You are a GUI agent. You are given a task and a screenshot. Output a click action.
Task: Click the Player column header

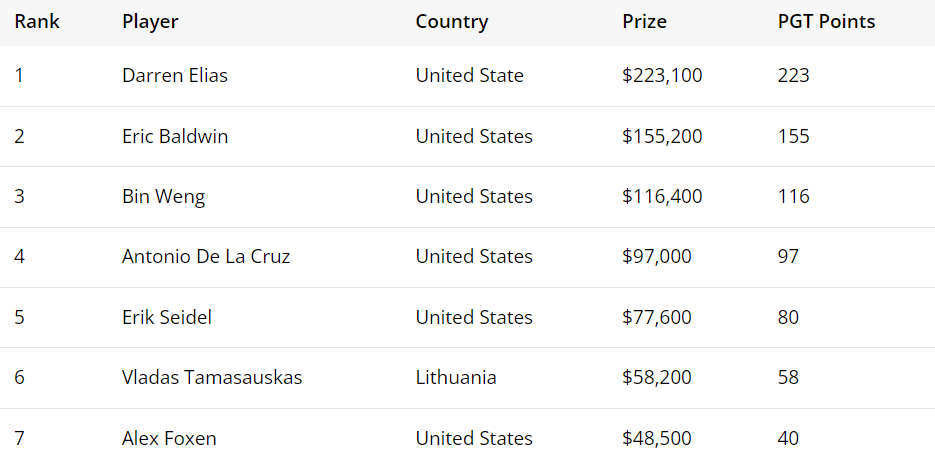[x=150, y=22]
